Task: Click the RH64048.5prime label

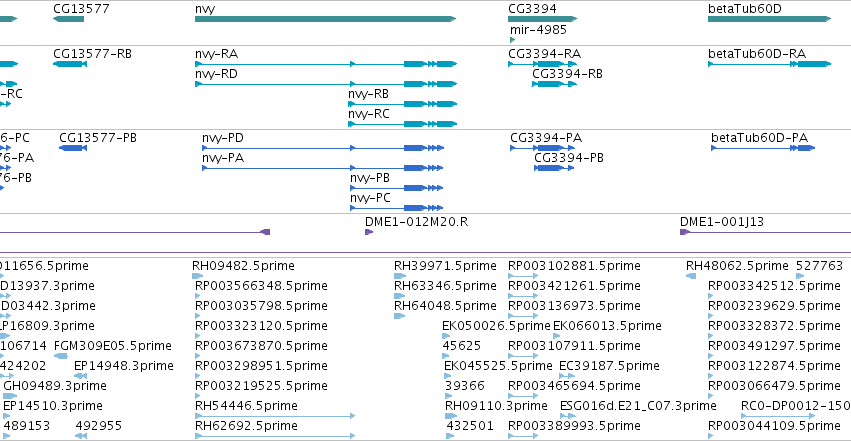Action: point(445,306)
